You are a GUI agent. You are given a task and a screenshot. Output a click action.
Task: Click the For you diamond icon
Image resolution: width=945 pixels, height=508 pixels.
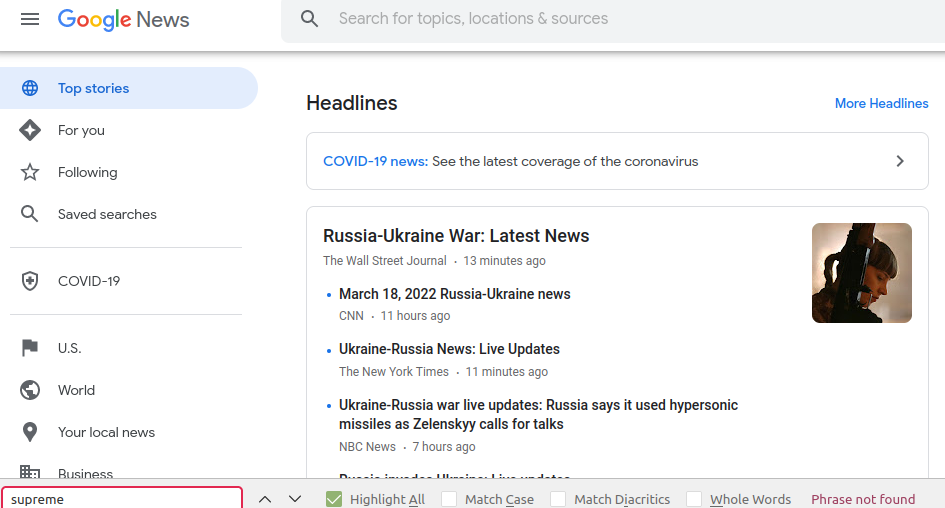click(x=30, y=130)
